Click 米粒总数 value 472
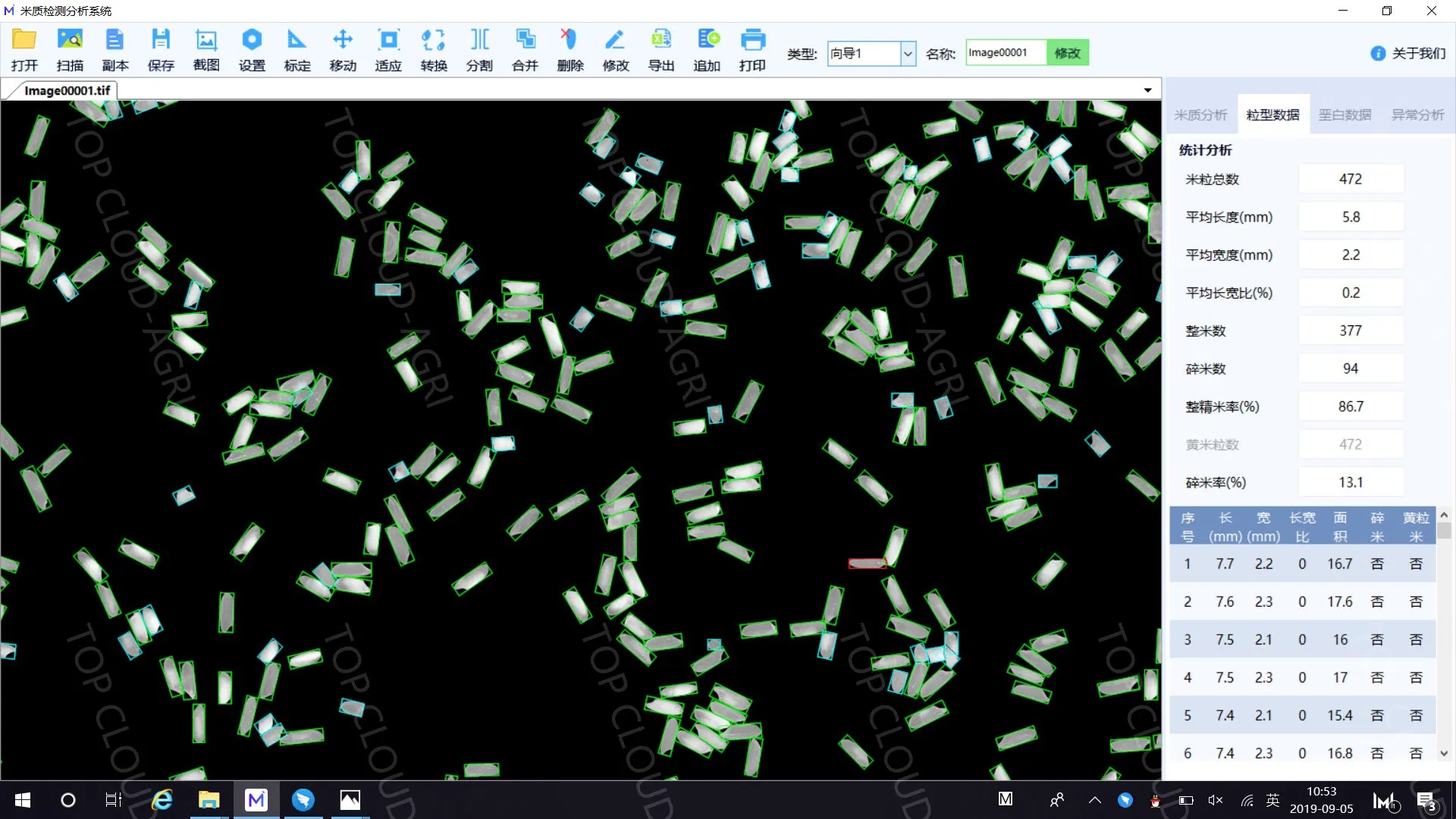This screenshot has width=1456, height=819. click(1351, 179)
